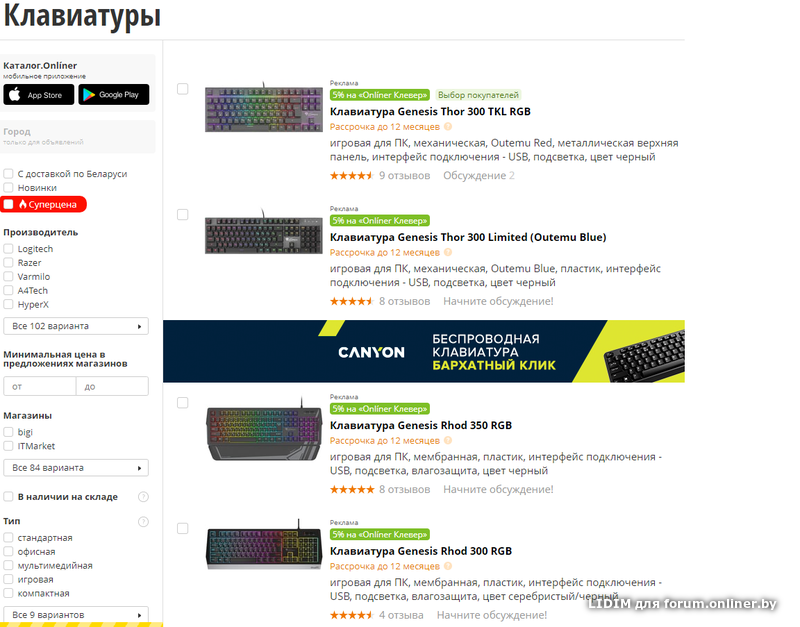Check the Logitech manufacturer filter
Image resolution: width=800 pixels, height=627 pixels.
8,248
